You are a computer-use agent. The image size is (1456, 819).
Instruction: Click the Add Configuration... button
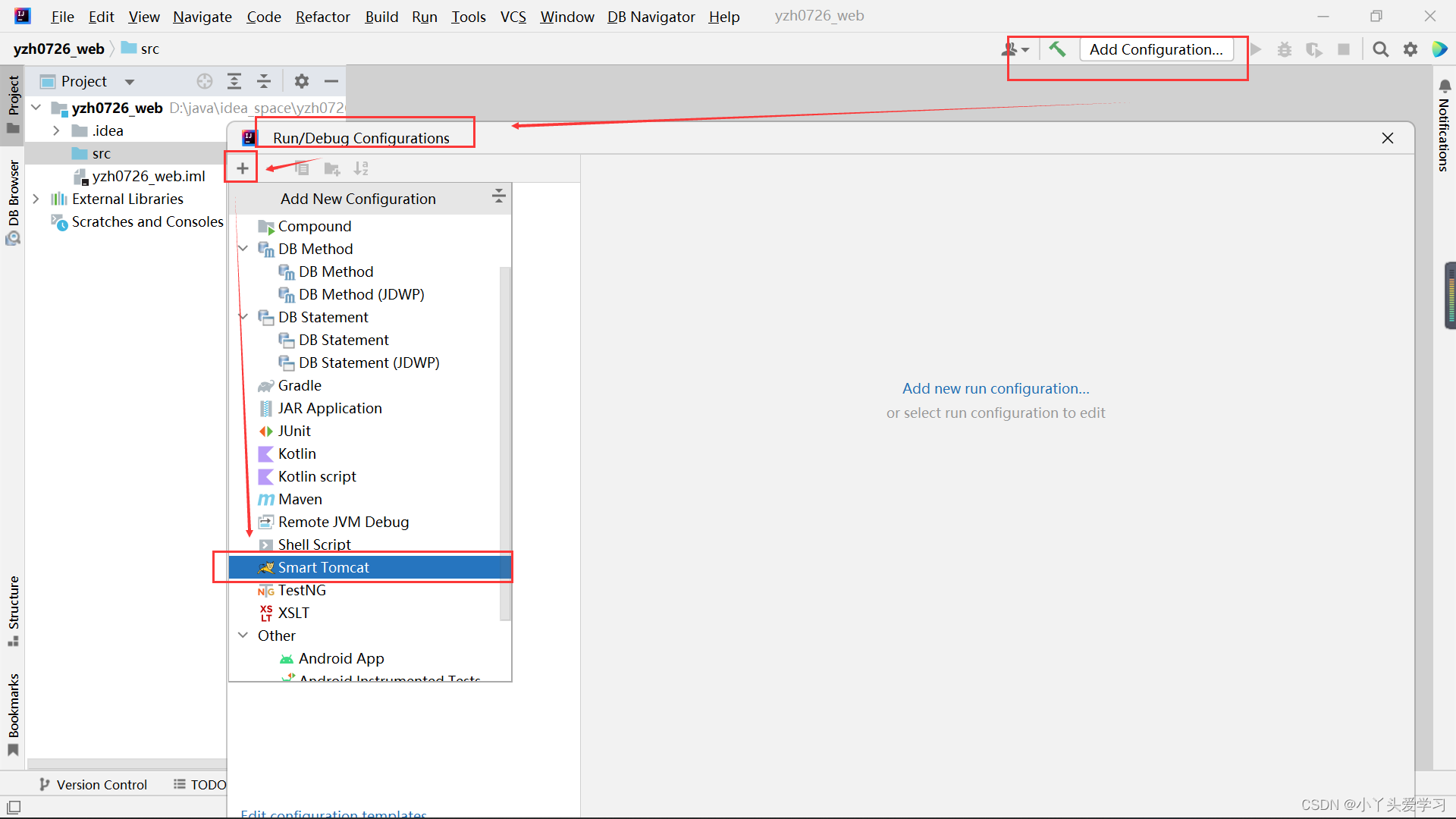click(x=1156, y=49)
